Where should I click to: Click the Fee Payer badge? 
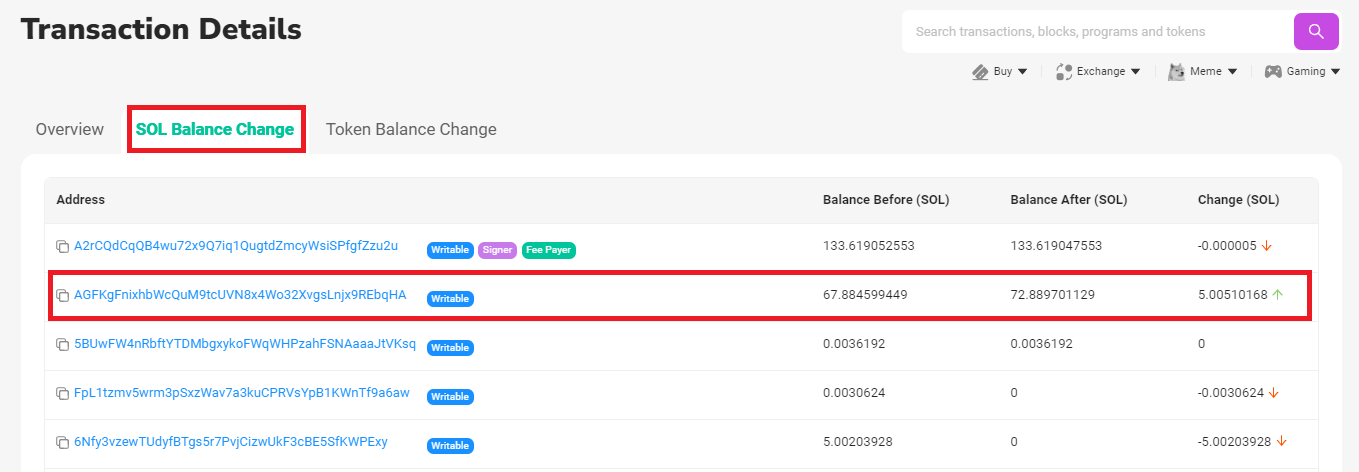click(x=548, y=250)
